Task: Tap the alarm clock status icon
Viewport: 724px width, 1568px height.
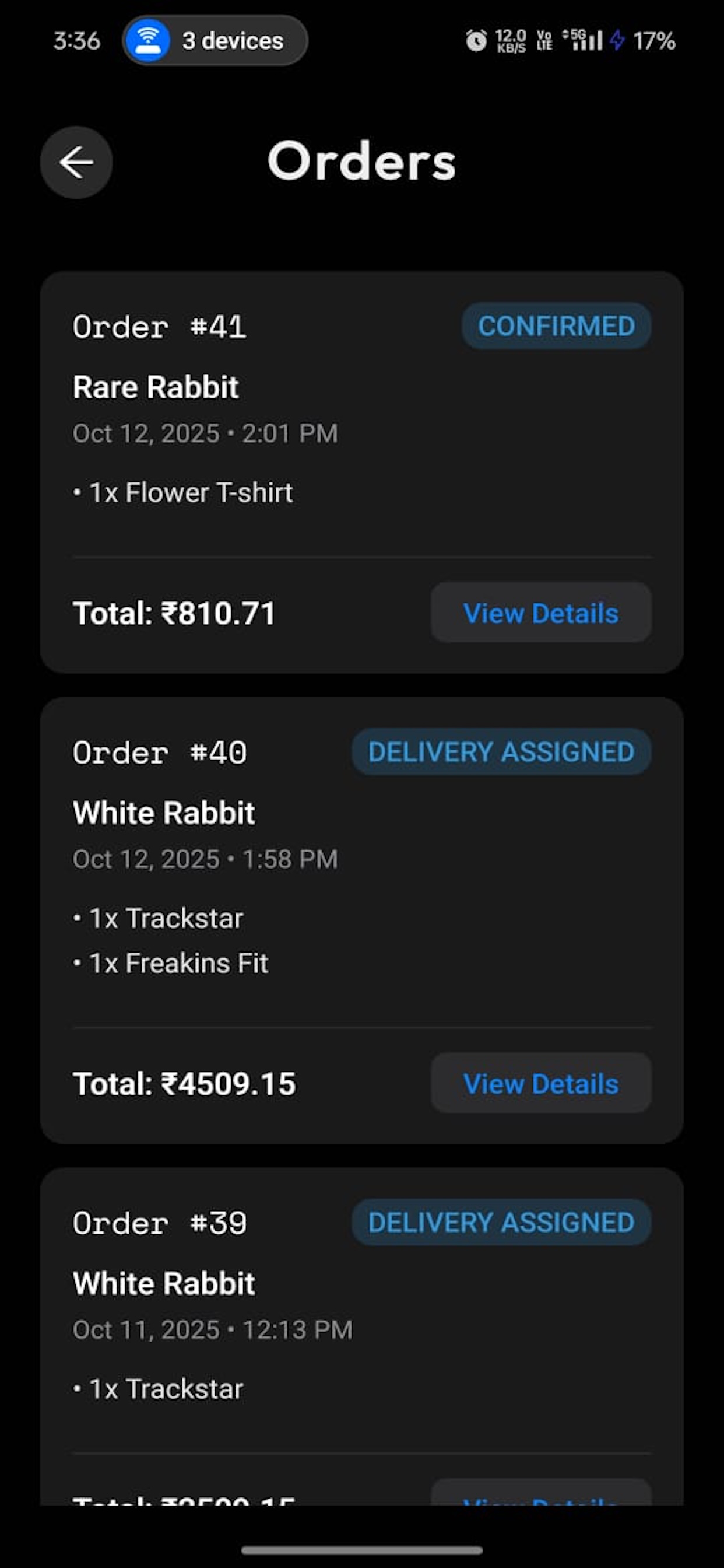Action: click(476, 41)
